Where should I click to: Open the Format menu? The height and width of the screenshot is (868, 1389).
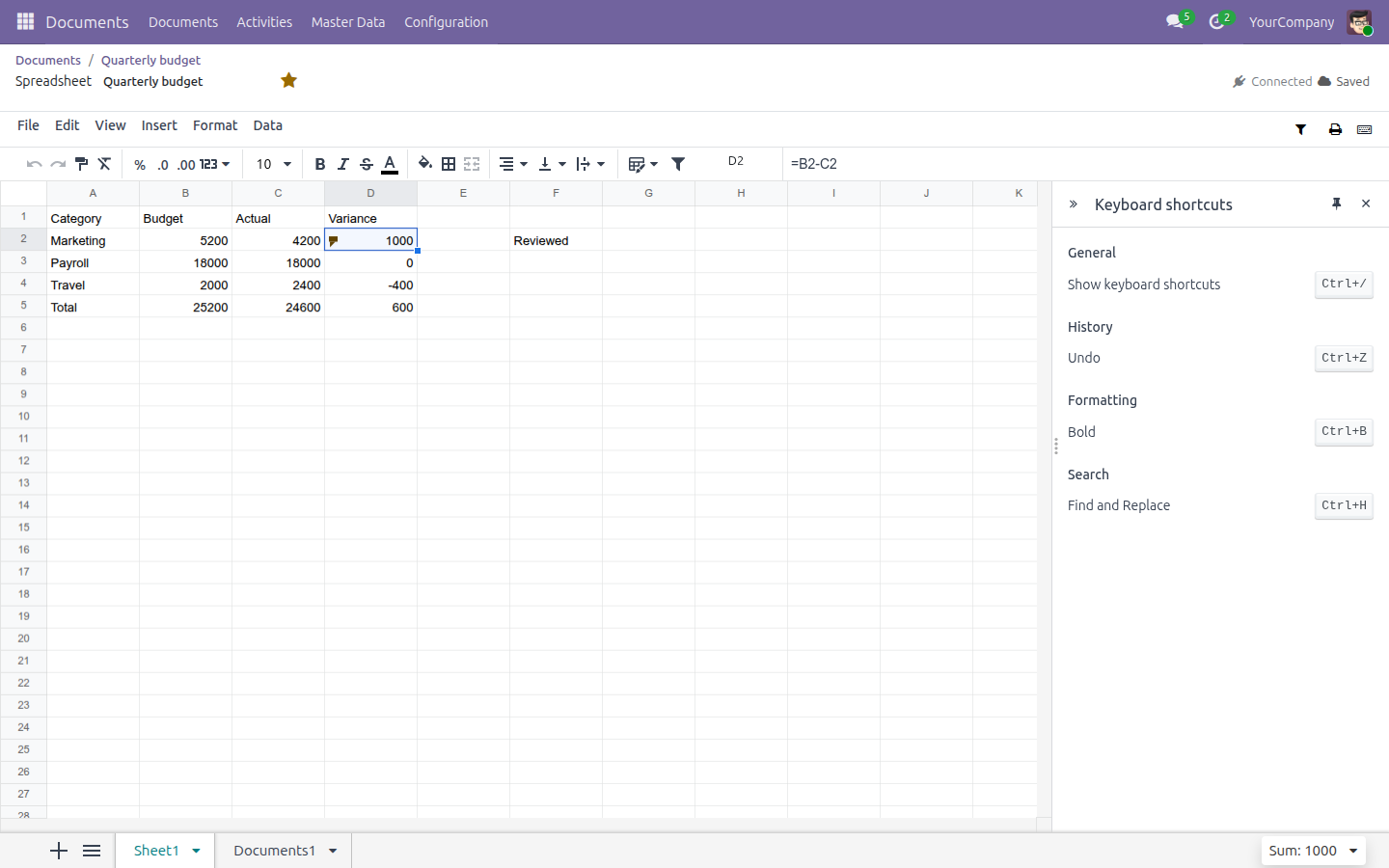tap(215, 125)
